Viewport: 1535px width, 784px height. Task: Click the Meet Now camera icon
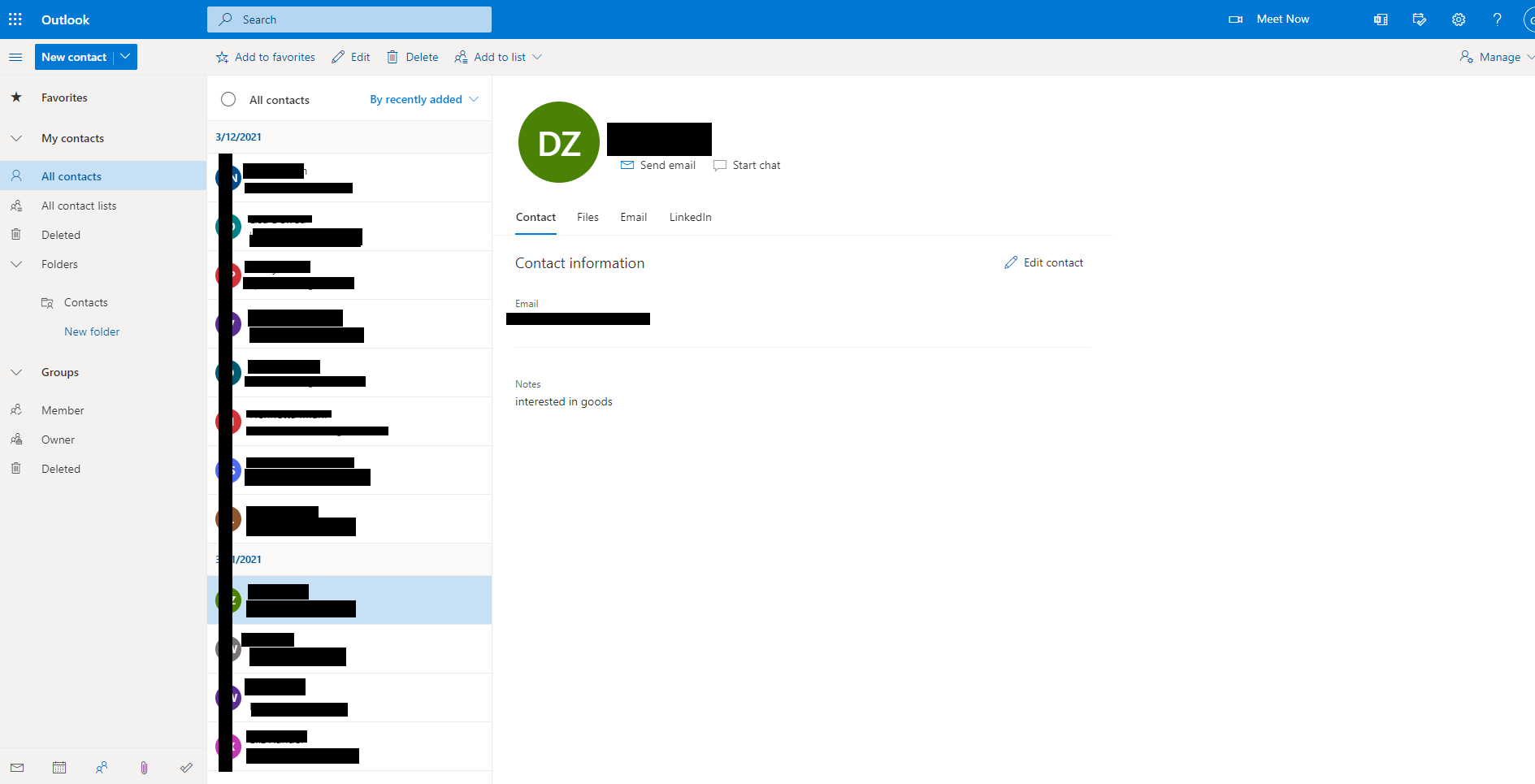tap(1235, 19)
